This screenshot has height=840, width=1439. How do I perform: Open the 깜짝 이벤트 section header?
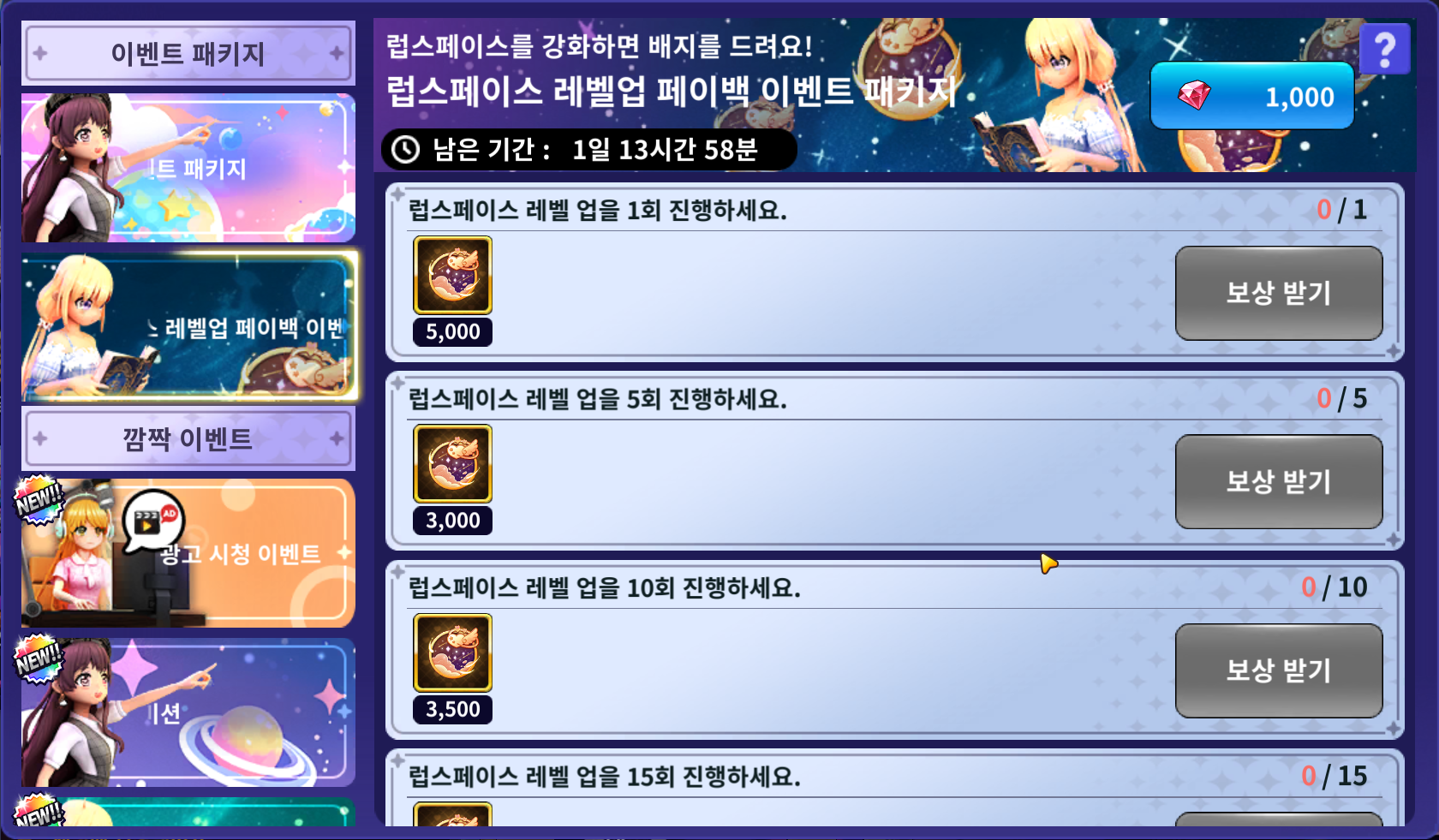click(x=188, y=438)
